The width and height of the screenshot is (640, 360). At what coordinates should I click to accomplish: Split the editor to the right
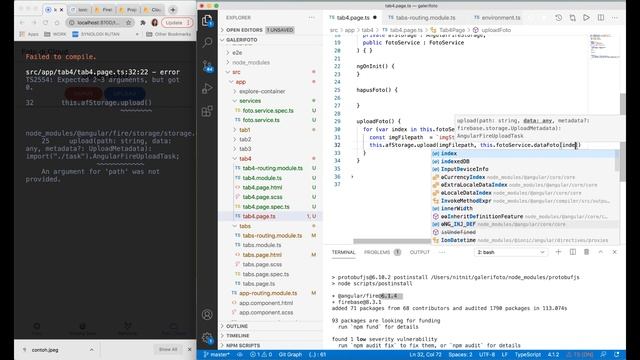coord(601,18)
